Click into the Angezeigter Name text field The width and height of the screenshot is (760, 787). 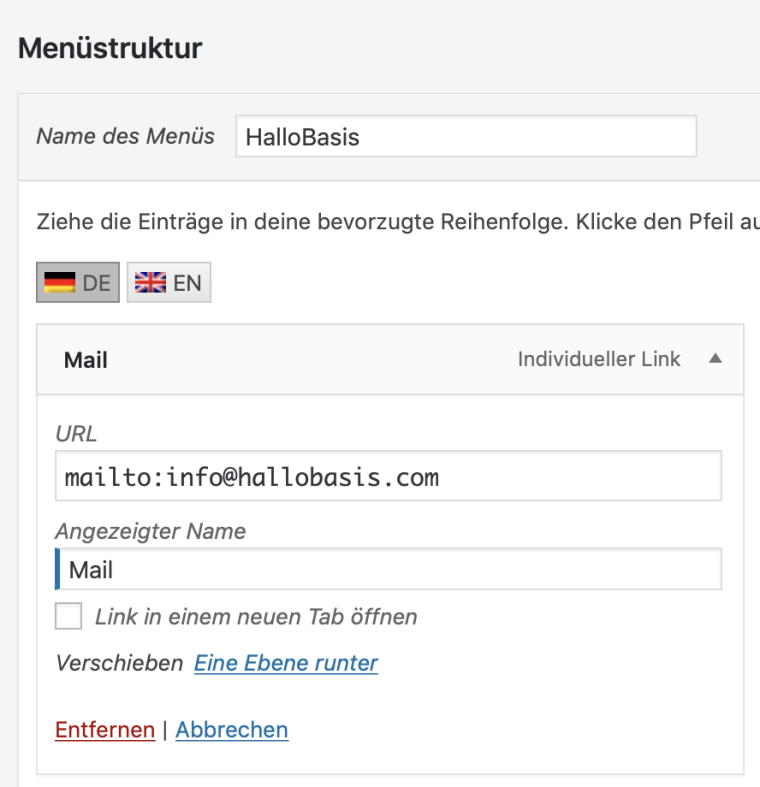point(388,570)
